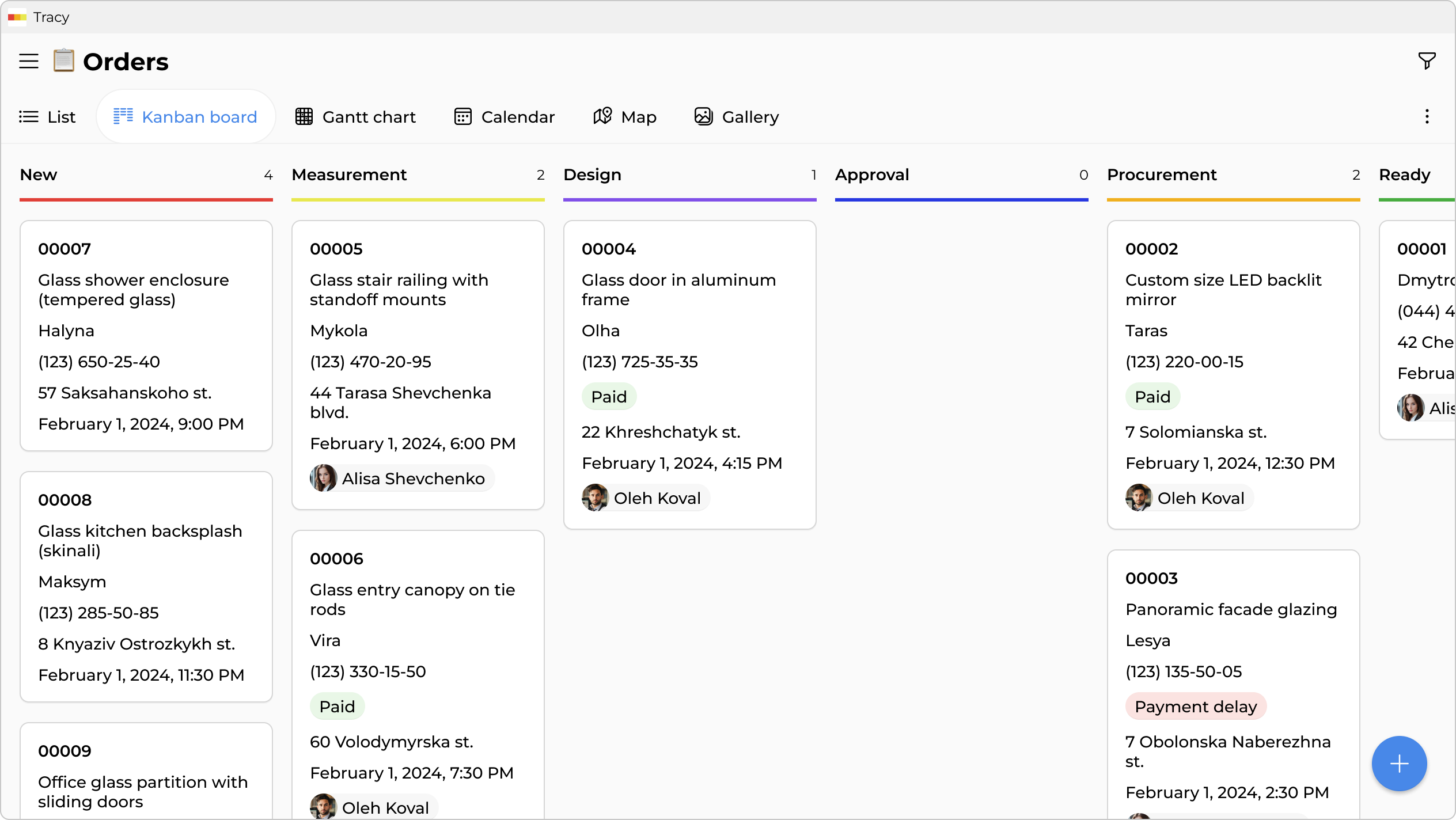This screenshot has height=820, width=1456.
Task: Click the Paid badge on order 00004
Action: pyautogui.click(x=609, y=396)
